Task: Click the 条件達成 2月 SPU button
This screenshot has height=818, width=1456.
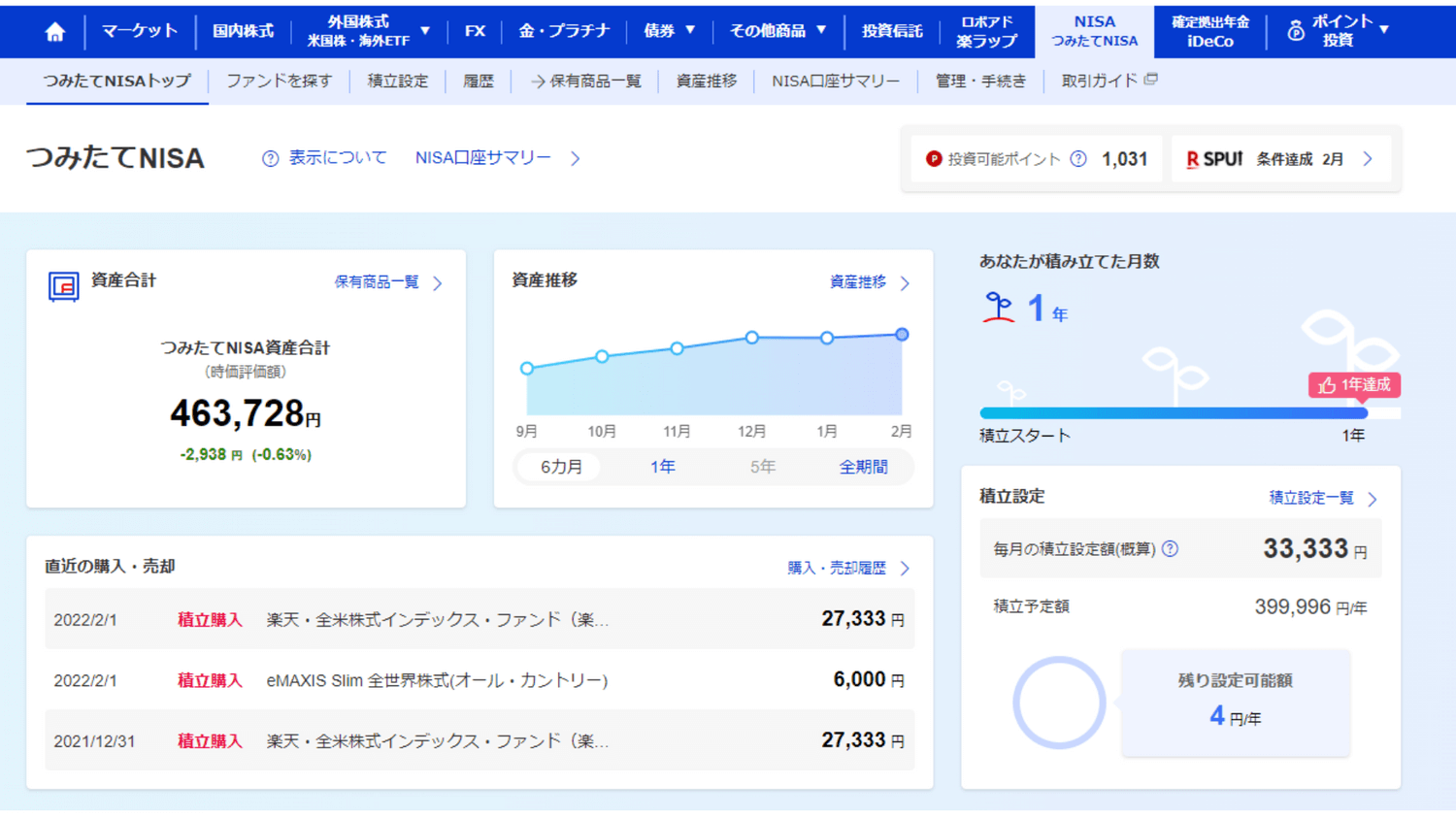Action: 1281,159
